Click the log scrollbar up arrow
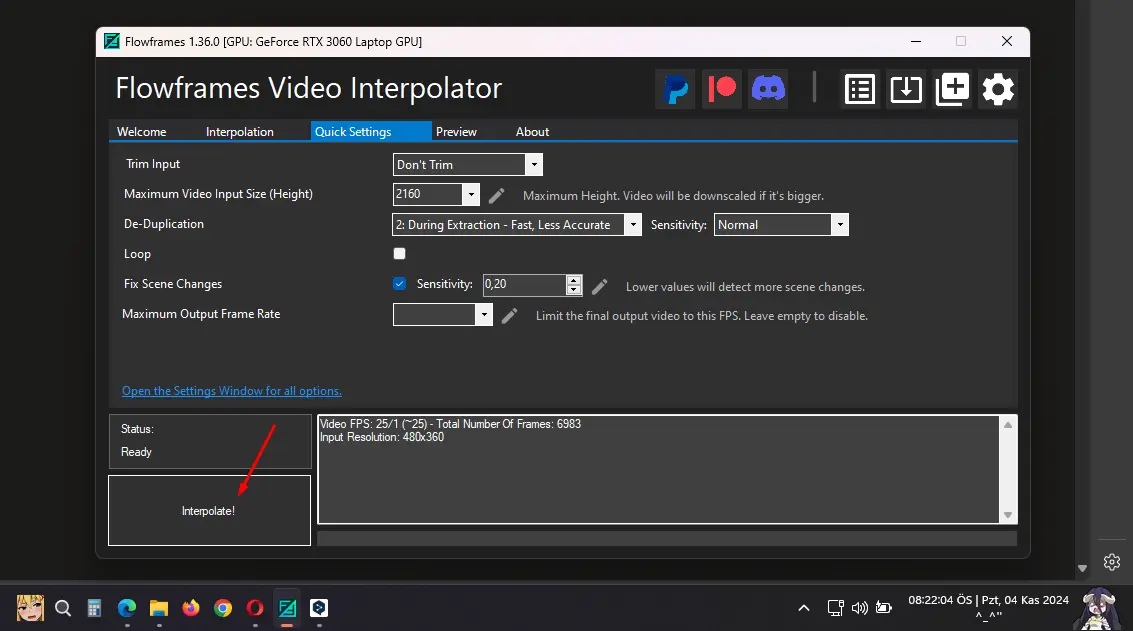The image size is (1133, 631). 1008,425
